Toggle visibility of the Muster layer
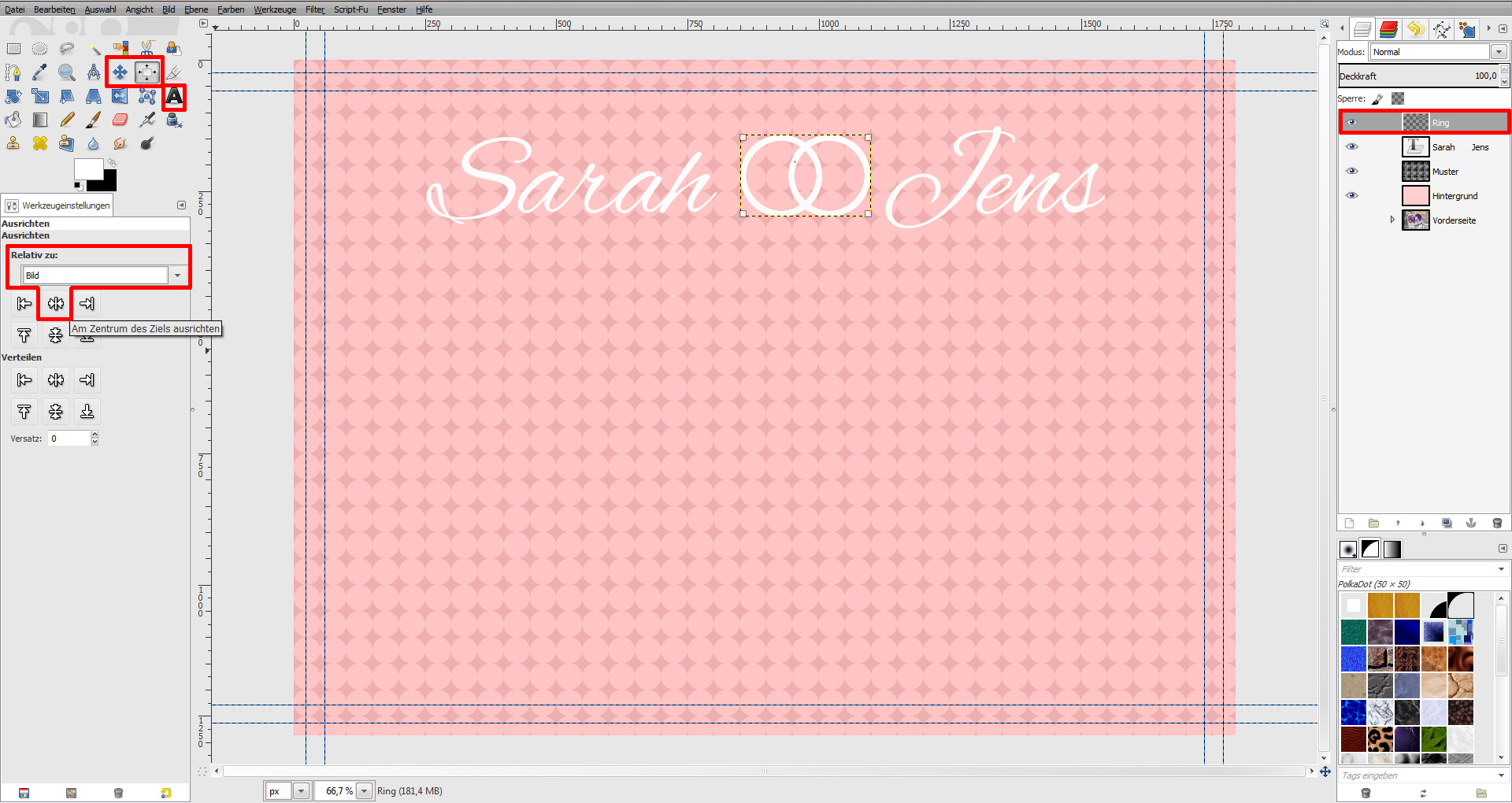1512x803 pixels. point(1353,171)
